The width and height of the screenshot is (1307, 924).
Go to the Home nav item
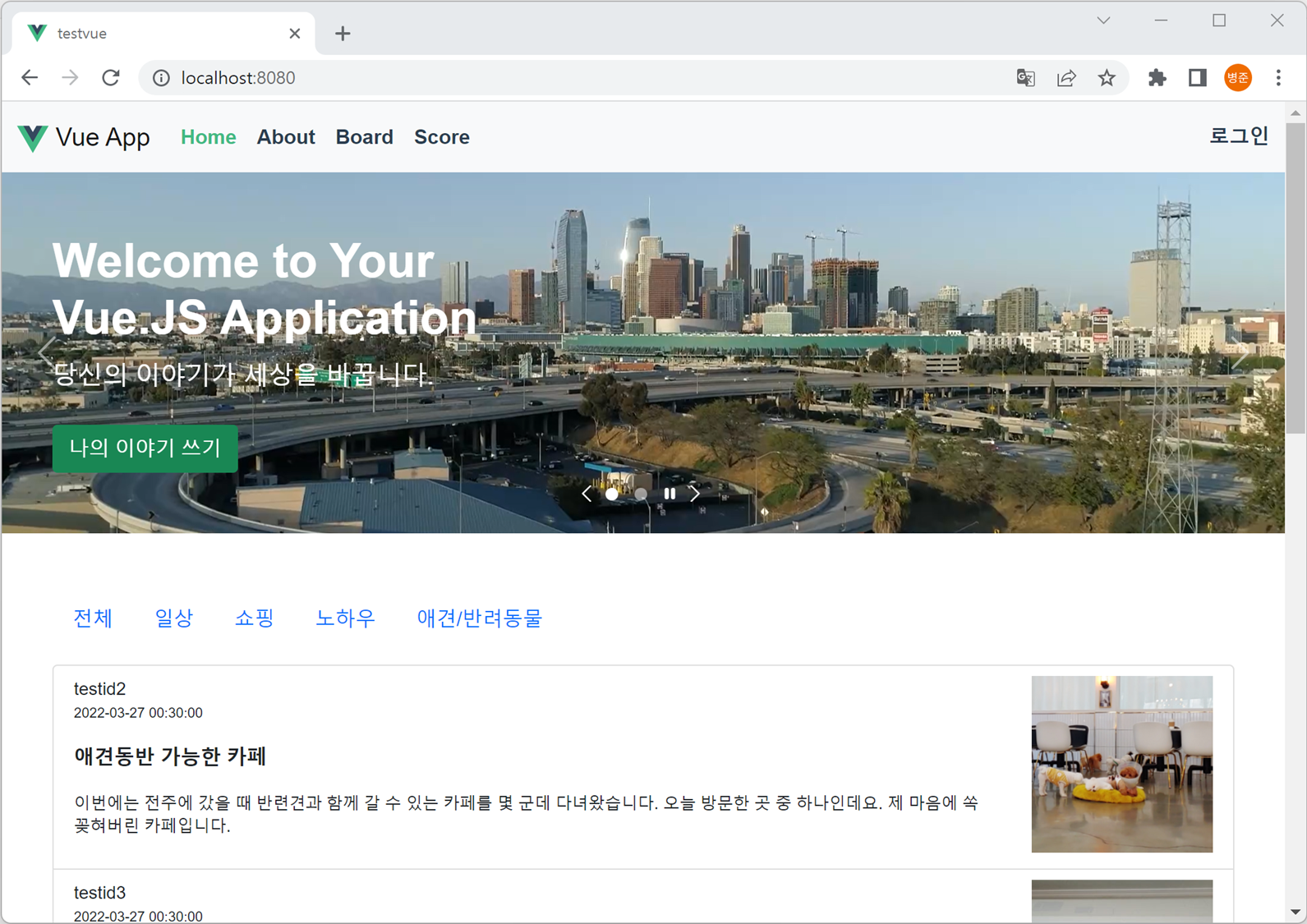208,137
